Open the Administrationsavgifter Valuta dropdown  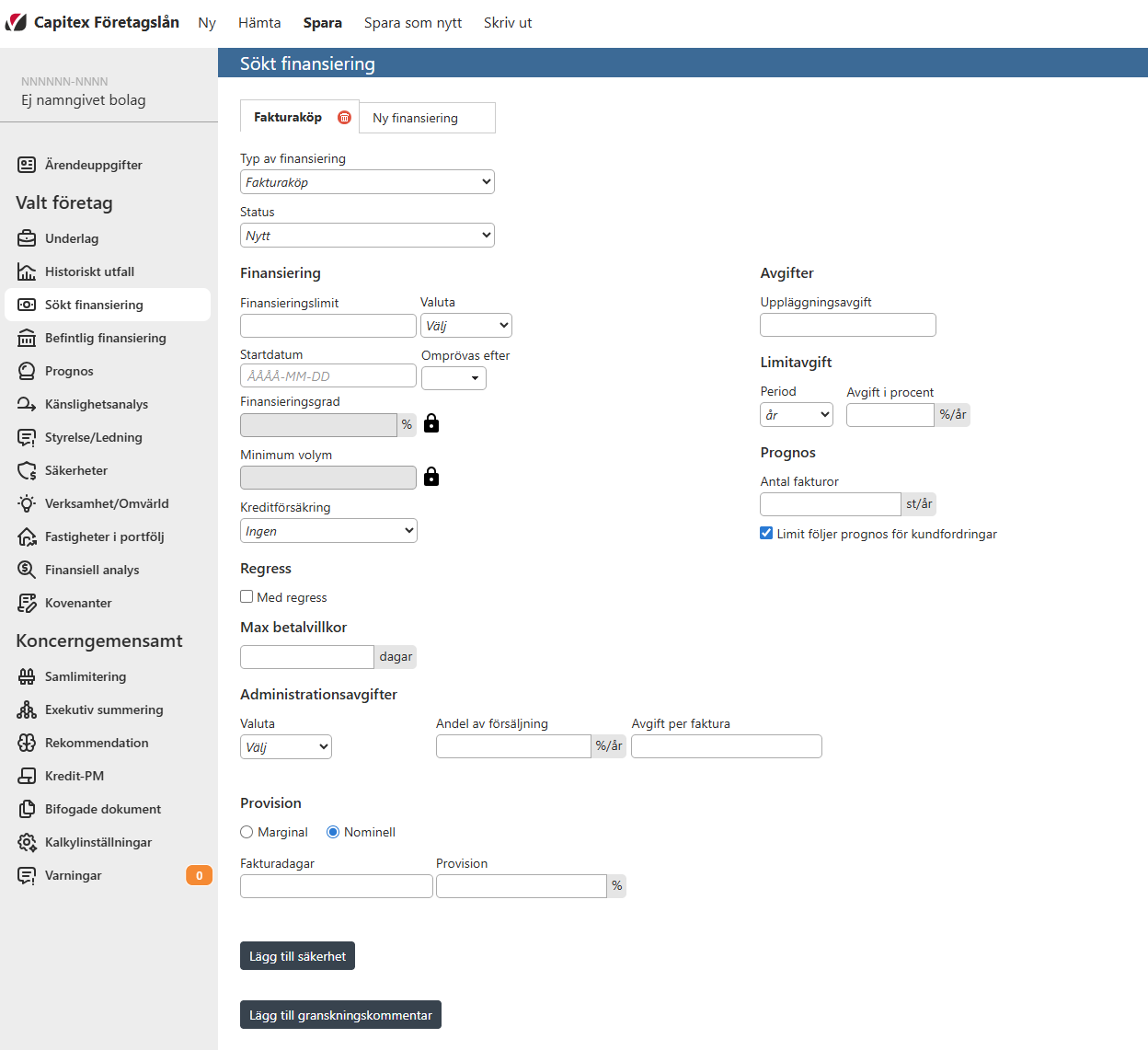(286, 747)
